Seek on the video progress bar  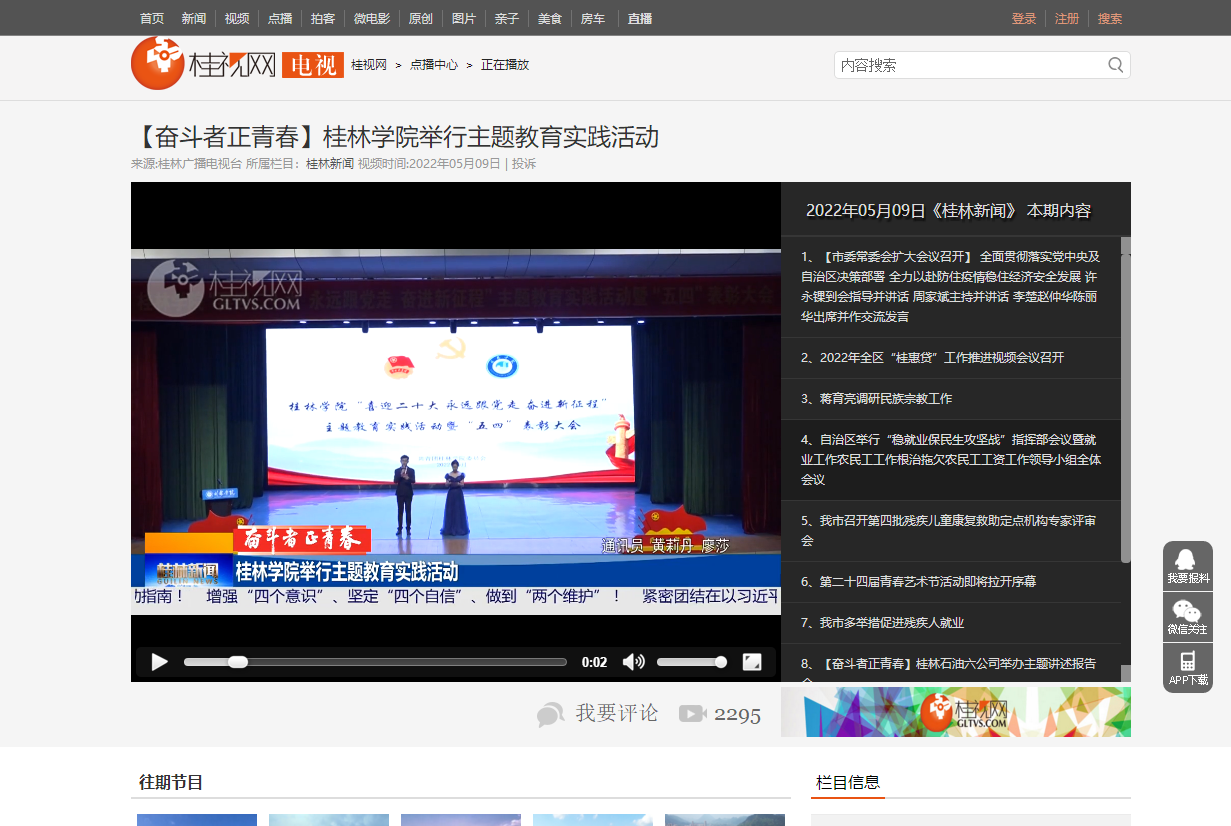(x=375, y=662)
